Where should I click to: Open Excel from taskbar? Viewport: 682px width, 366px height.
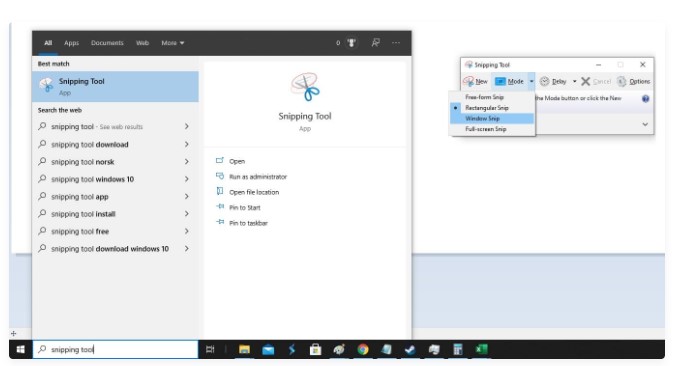pos(481,349)
